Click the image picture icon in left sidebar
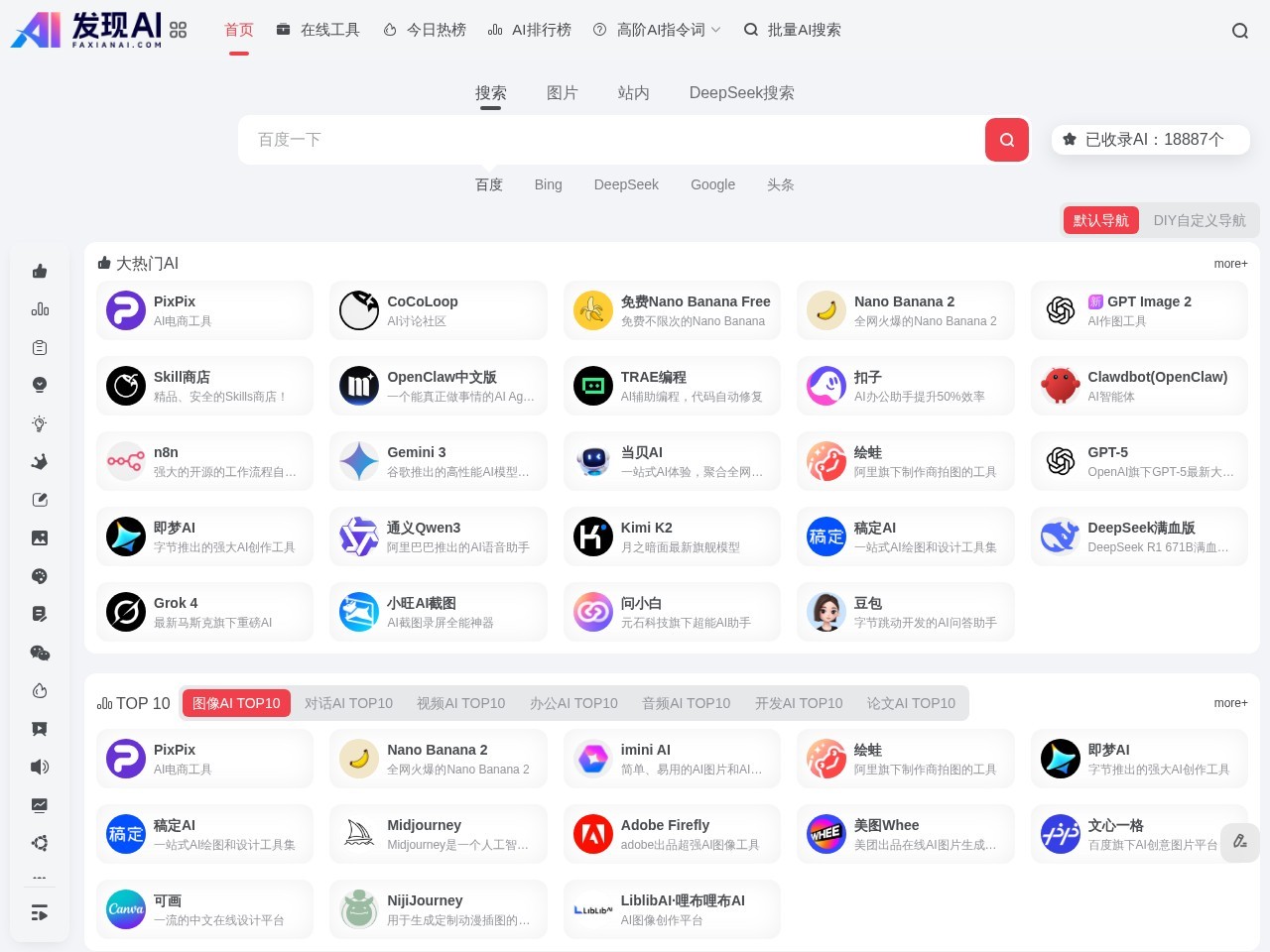Screen dimensions: 1270x952 pyautogui.click(x=40, y=537)
